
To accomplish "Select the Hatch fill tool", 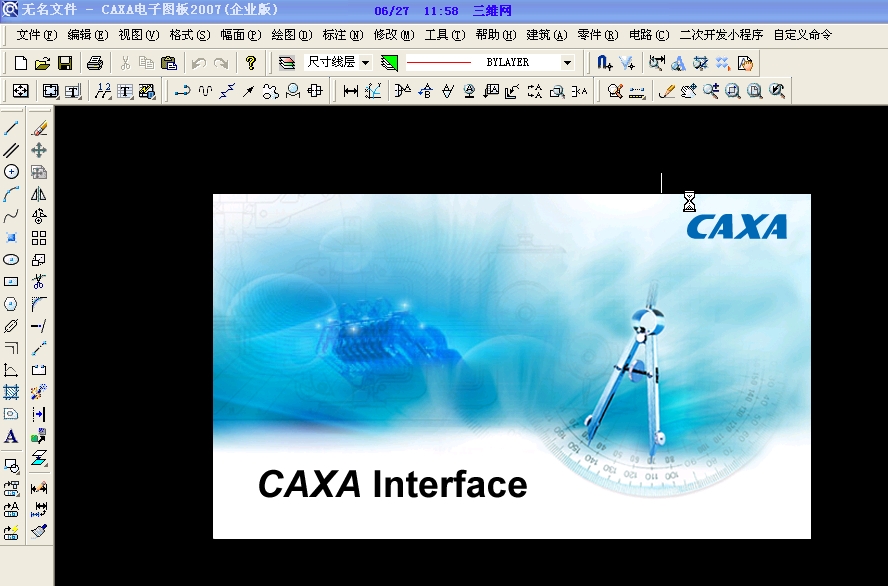I will coord(11,392).
